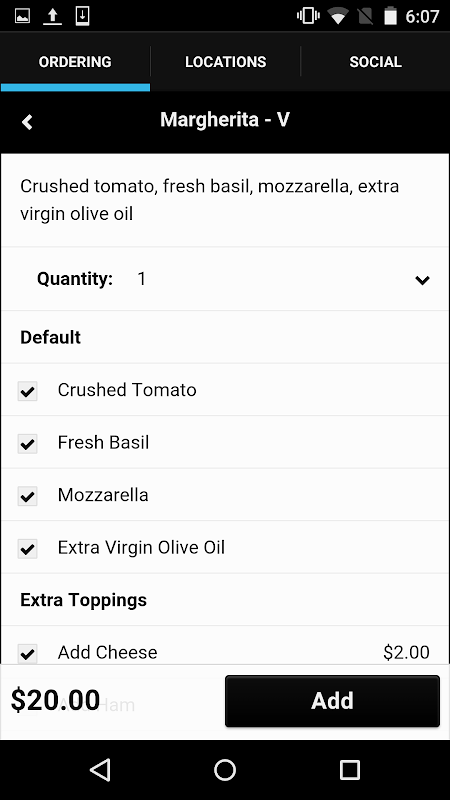This screenshot has width=450, height=800.
Task: Tap the Wi-Fi status icon
Action: [338, 16]
